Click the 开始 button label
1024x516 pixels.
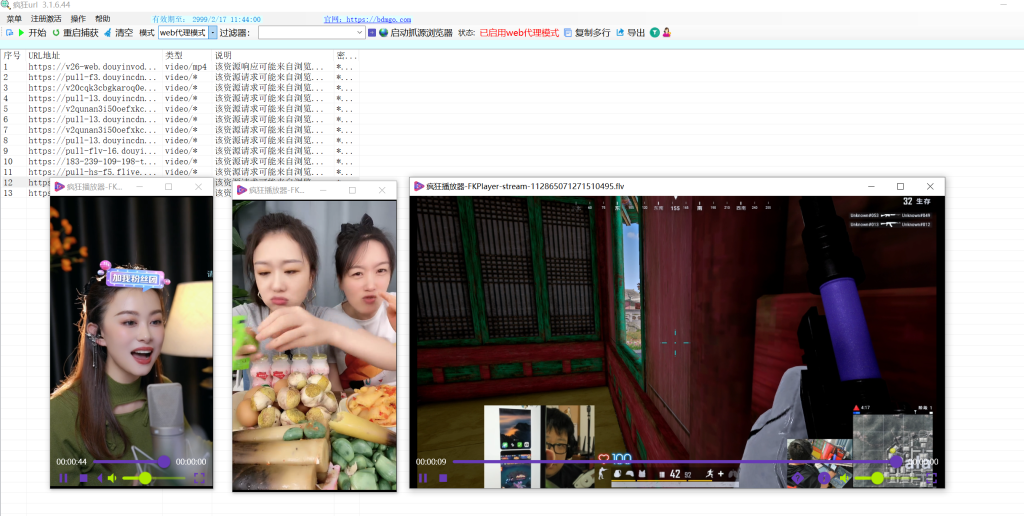pyautogui.click(x=37, y=33)
